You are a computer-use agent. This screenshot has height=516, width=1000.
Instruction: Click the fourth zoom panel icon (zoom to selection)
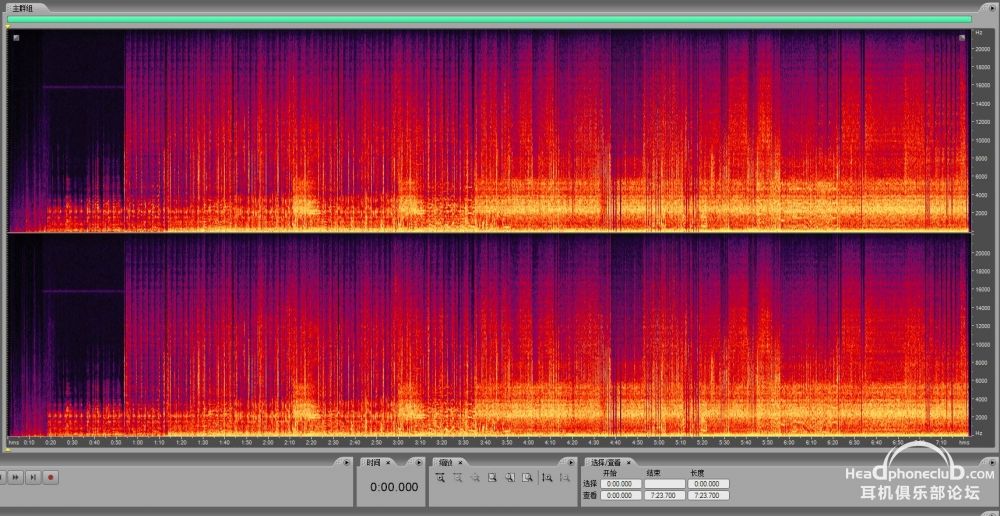point(492,477)
